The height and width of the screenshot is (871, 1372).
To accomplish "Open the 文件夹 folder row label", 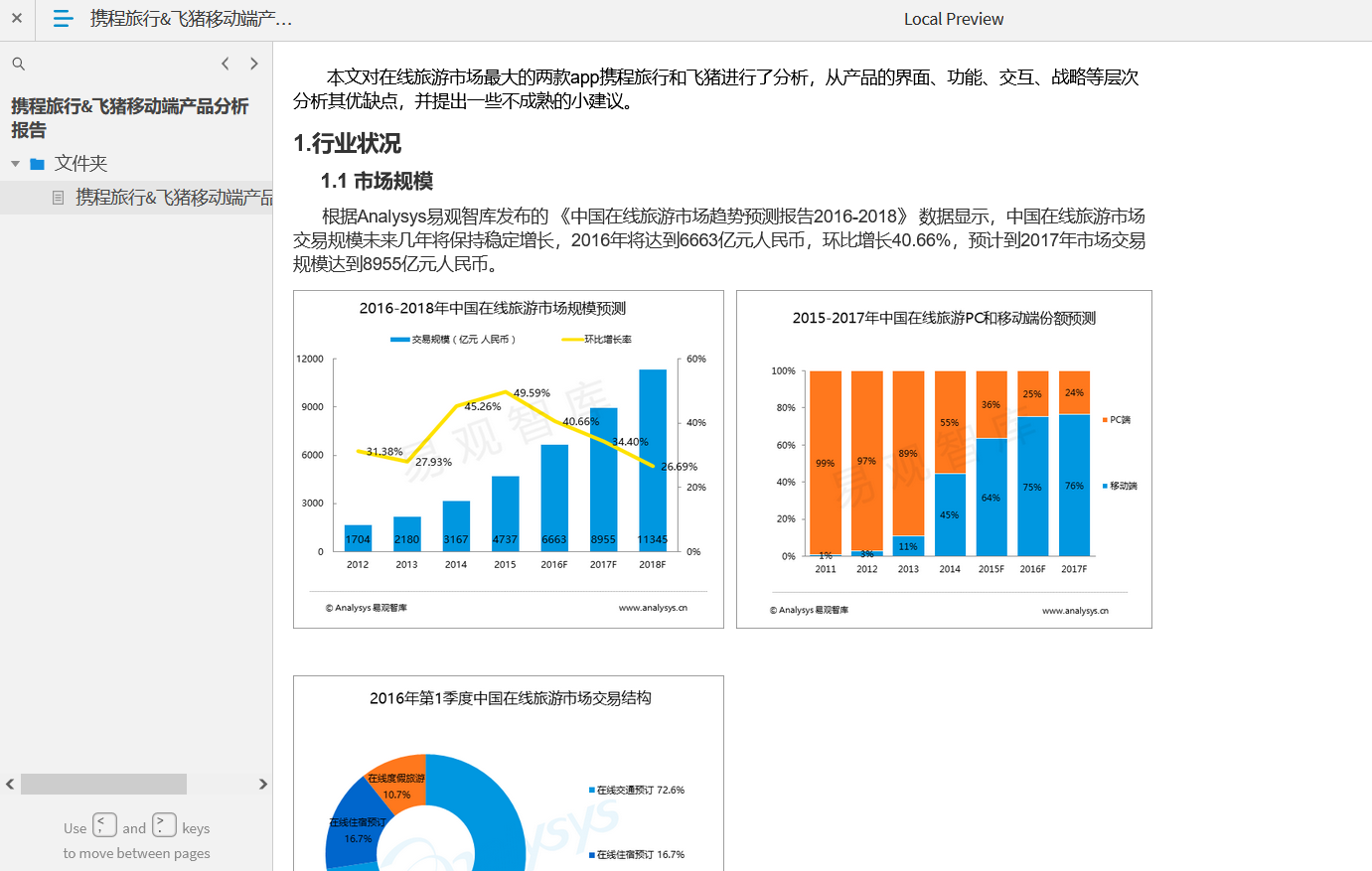I will 80,163.
